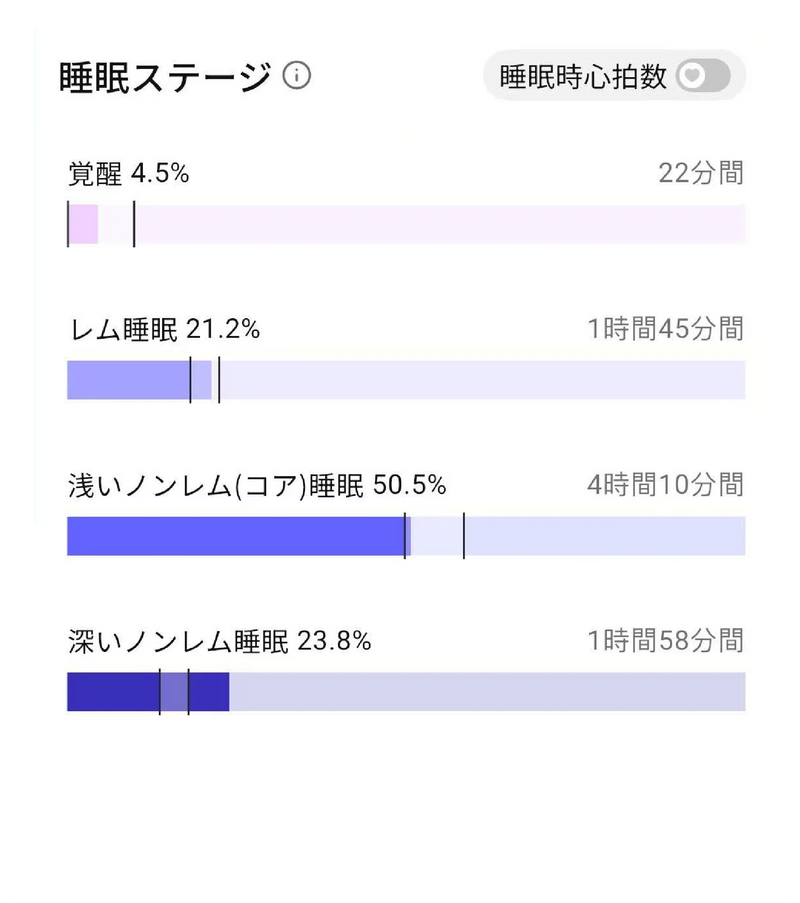The width and height of the screenshot is (800, 903).
Task: Click the 睡眠ステージ heading
Action: [165, 77]
